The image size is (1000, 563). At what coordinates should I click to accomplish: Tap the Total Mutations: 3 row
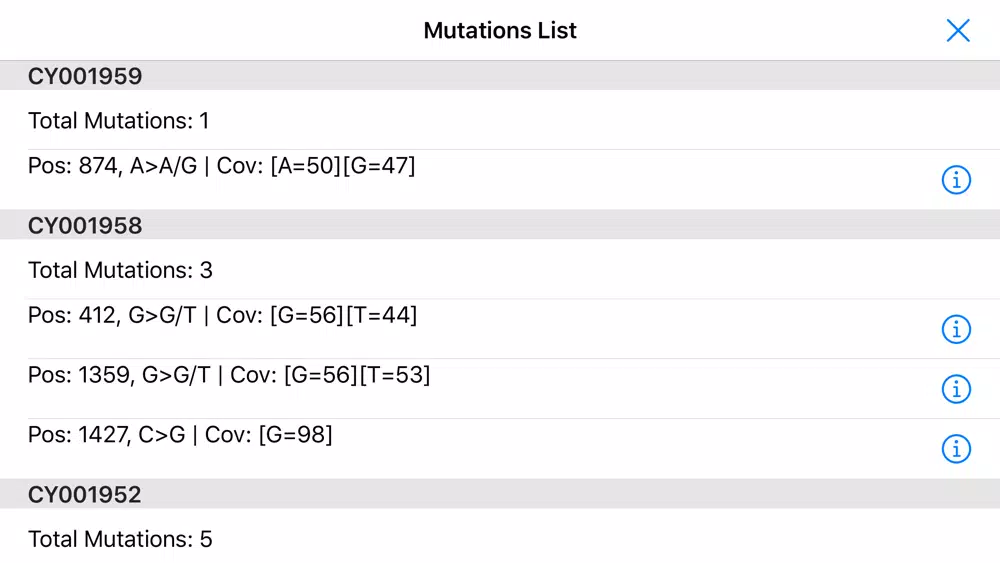point(500,269)
